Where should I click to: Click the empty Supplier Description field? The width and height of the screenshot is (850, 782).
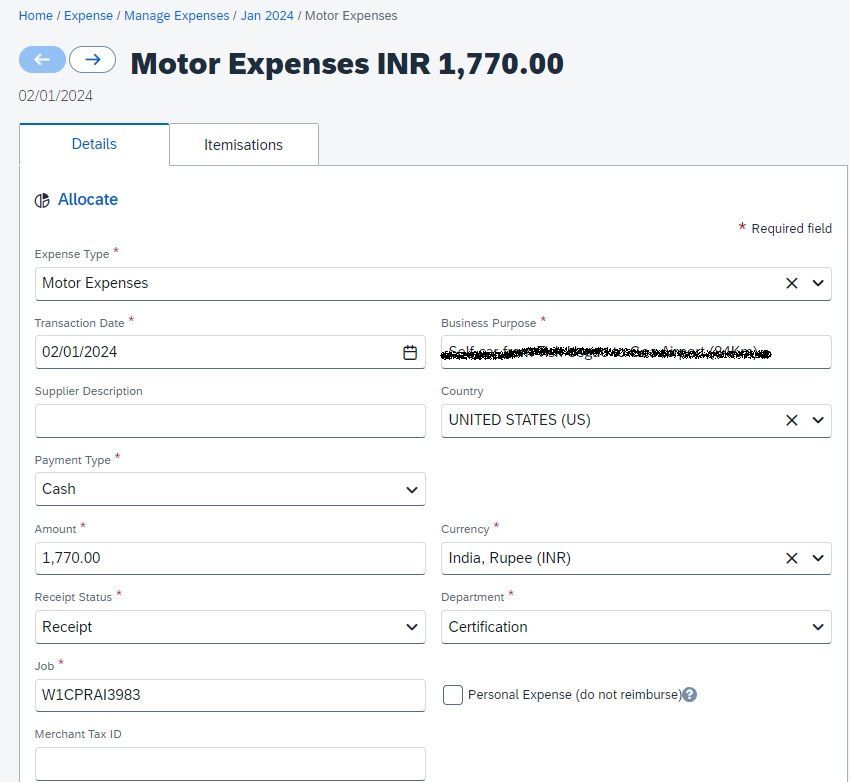[230, 421]
